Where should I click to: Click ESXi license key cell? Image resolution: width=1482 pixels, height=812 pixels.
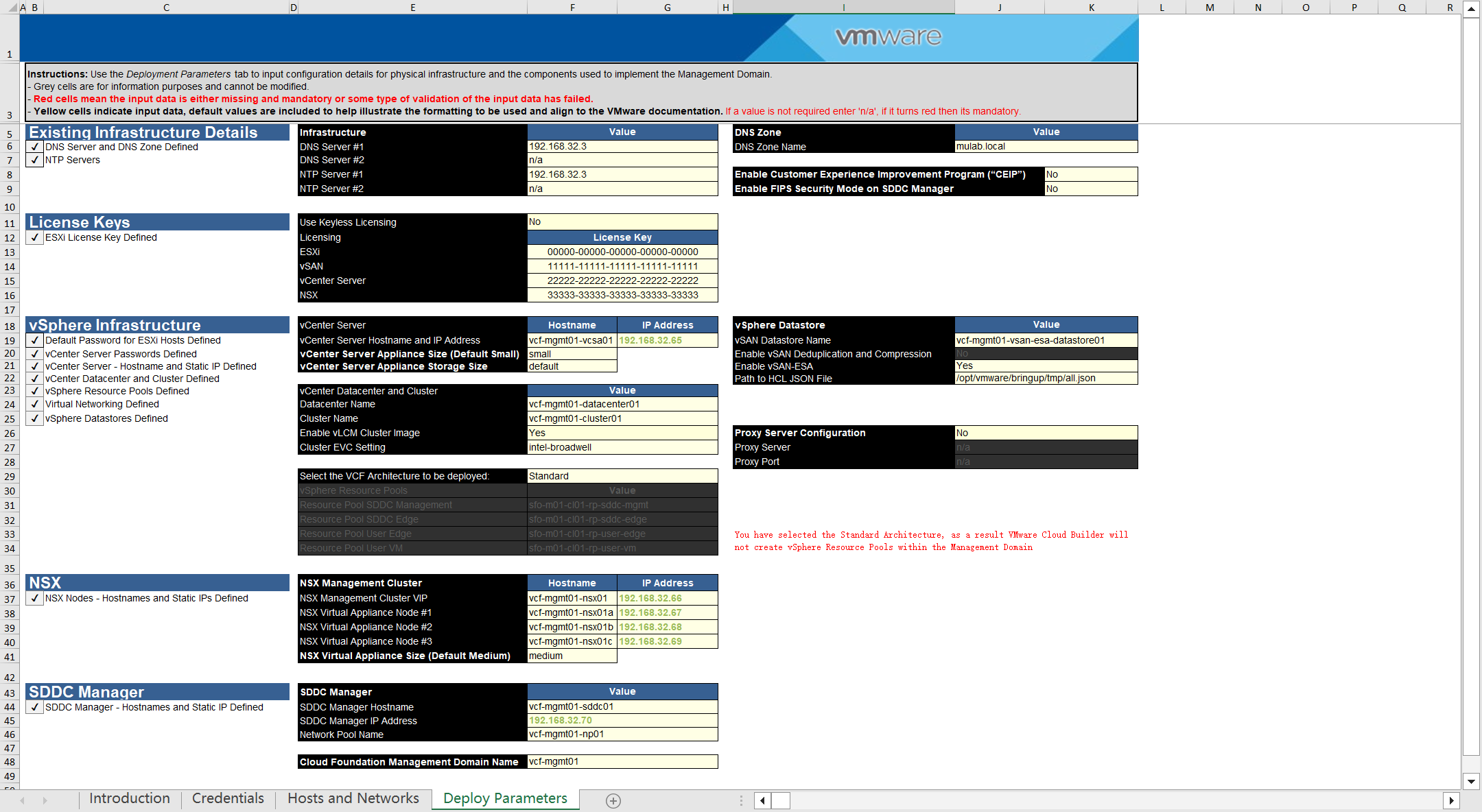(622, 252)
